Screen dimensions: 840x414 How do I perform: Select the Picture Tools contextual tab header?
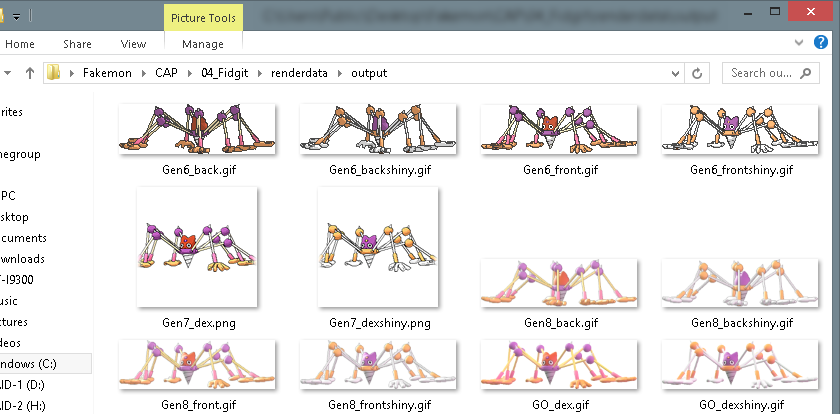pyautogui.click(x=203, y=18)
